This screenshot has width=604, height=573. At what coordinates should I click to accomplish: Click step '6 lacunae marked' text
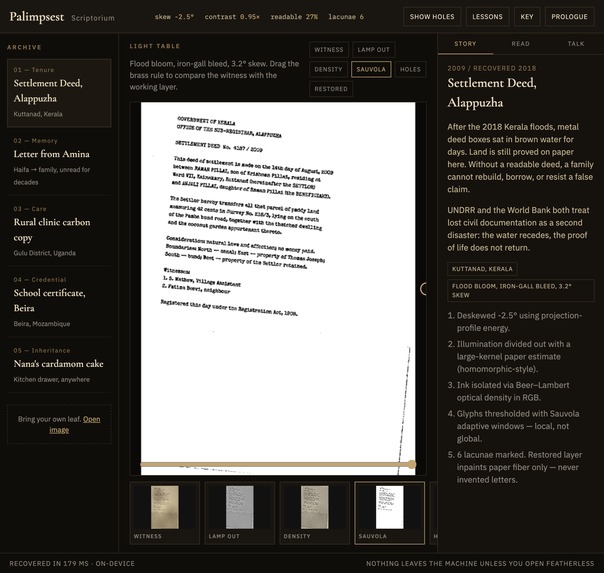519,467
